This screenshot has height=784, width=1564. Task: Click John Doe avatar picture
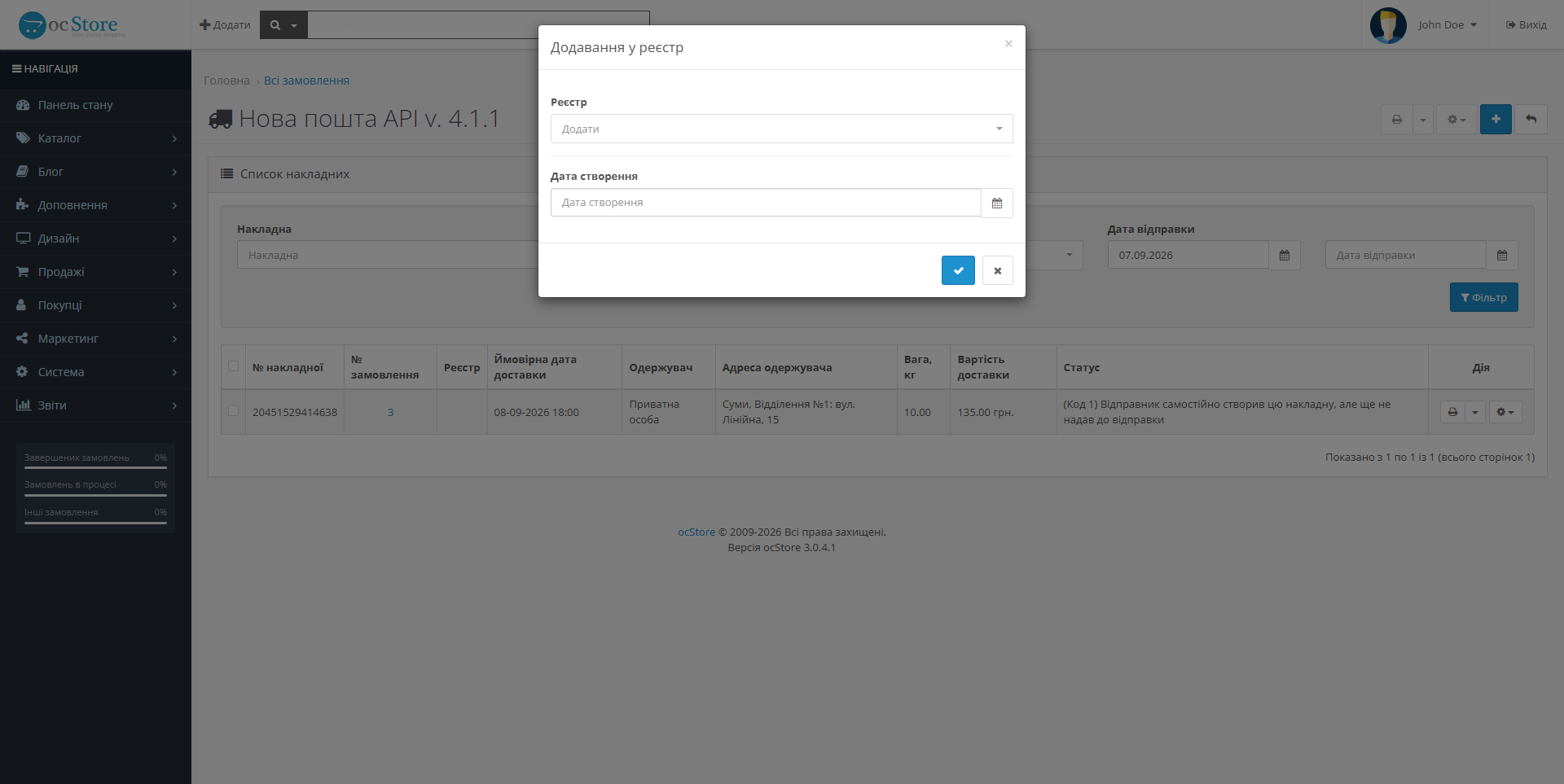click(1388, 25)
